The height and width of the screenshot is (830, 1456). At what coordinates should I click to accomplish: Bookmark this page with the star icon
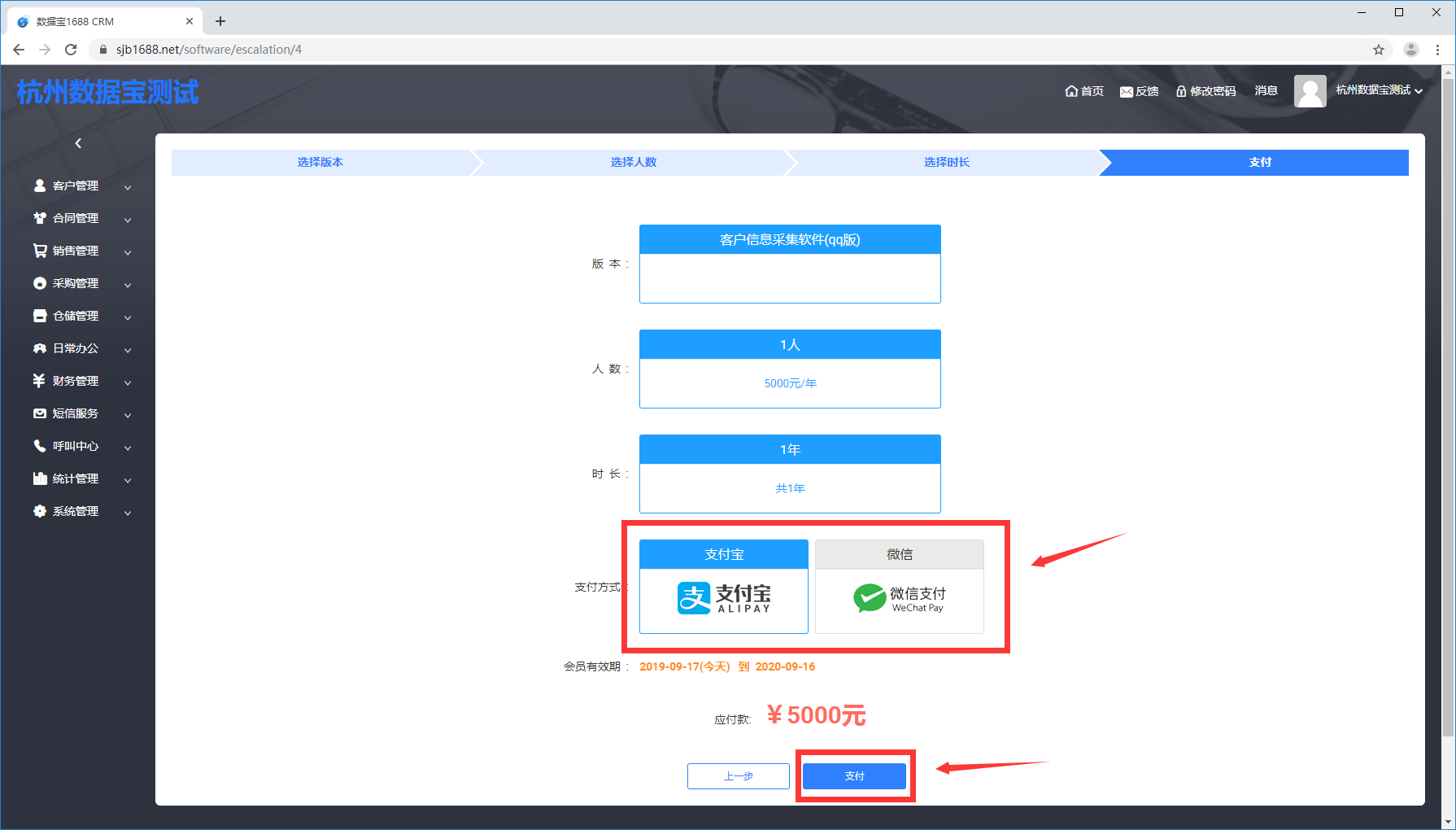(1379, 50)
